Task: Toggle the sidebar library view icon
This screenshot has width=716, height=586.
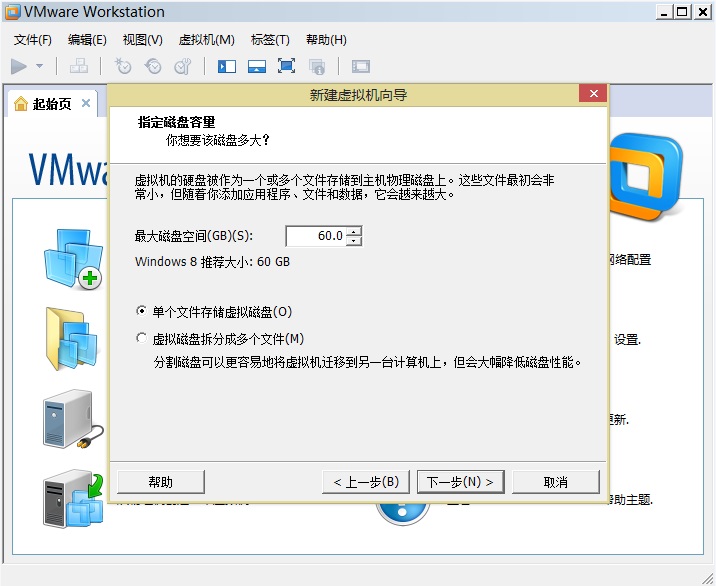Action: pyautogui.click(x=227, y=67)
